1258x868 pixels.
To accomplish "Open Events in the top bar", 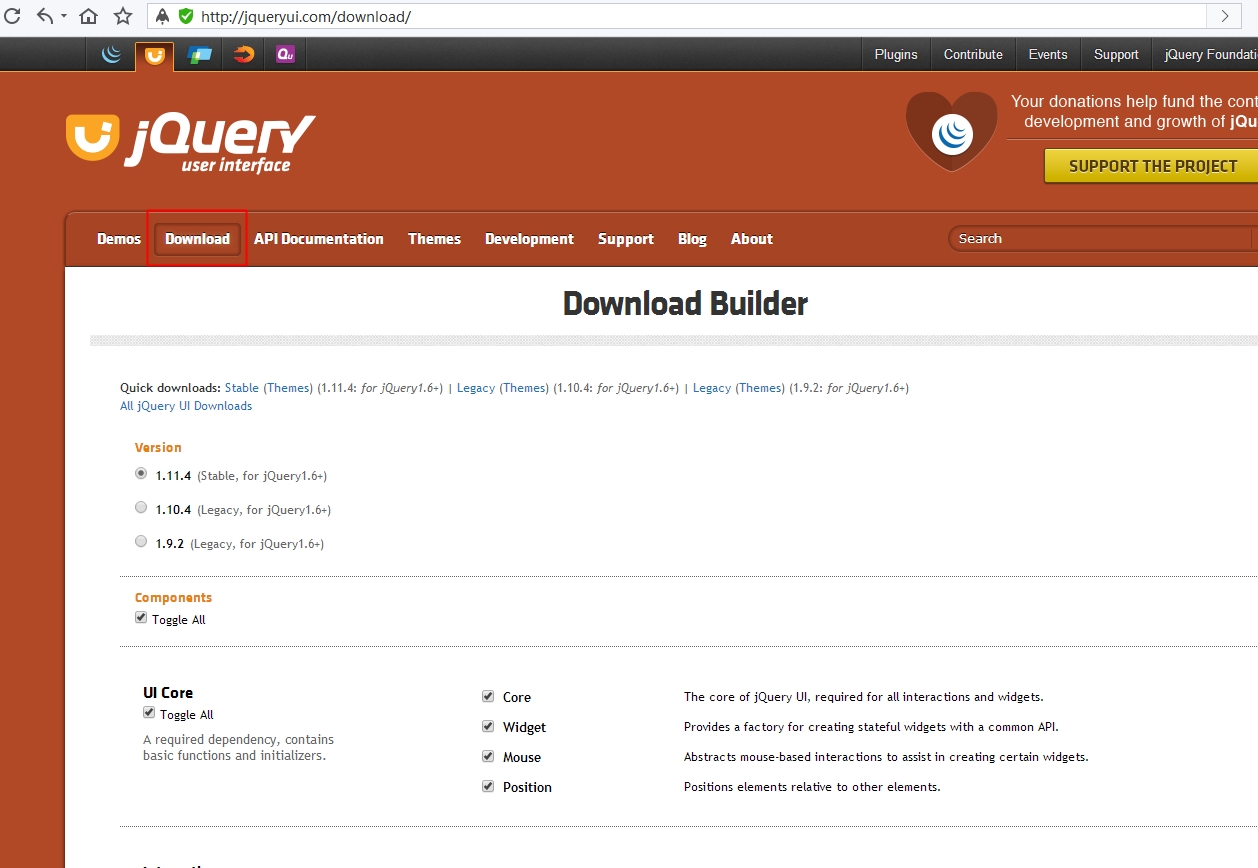I will [x=1048, y=55].
